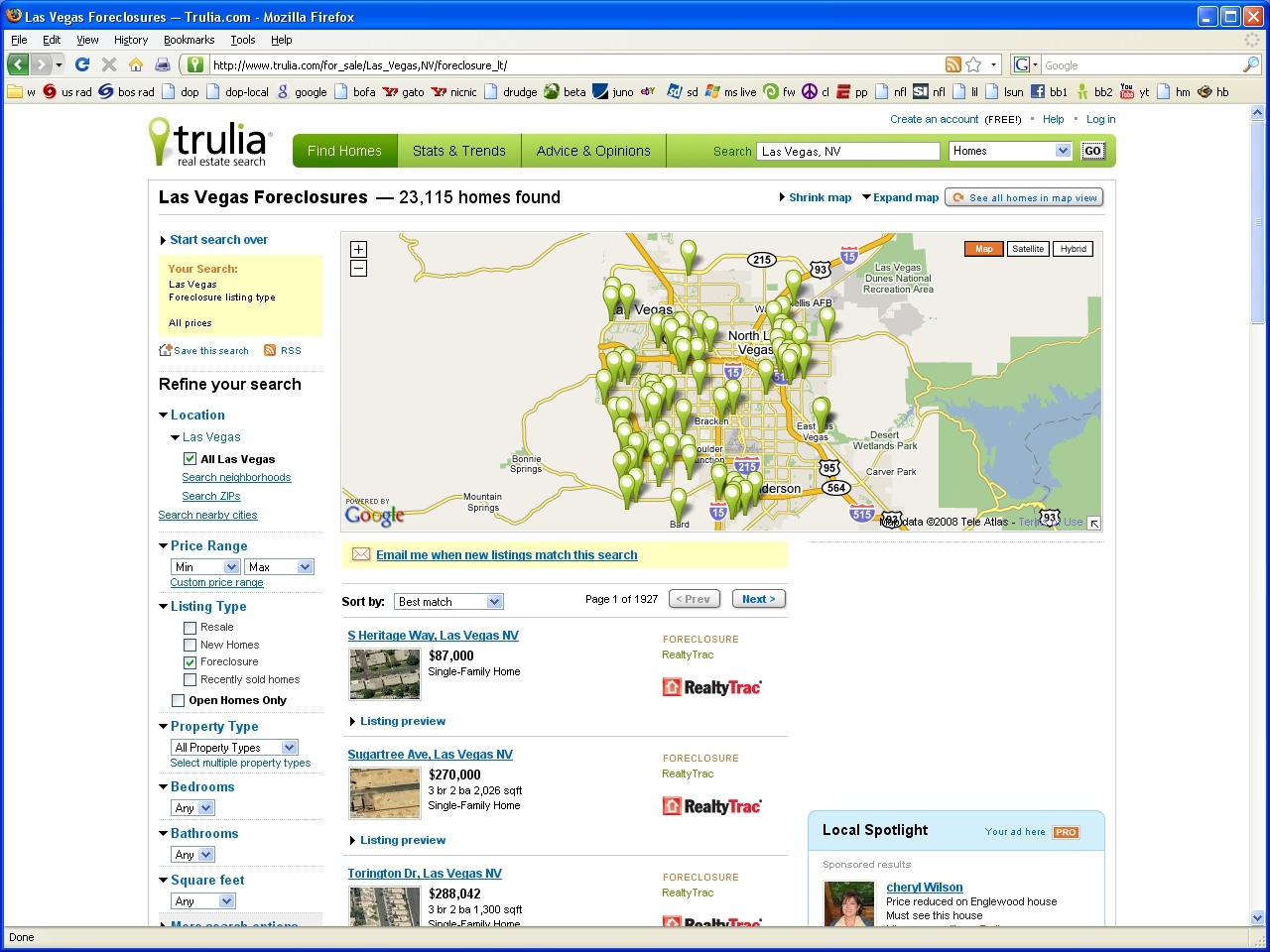
Task: Open the Bathrooms Any dropdown
Action: 192,855
